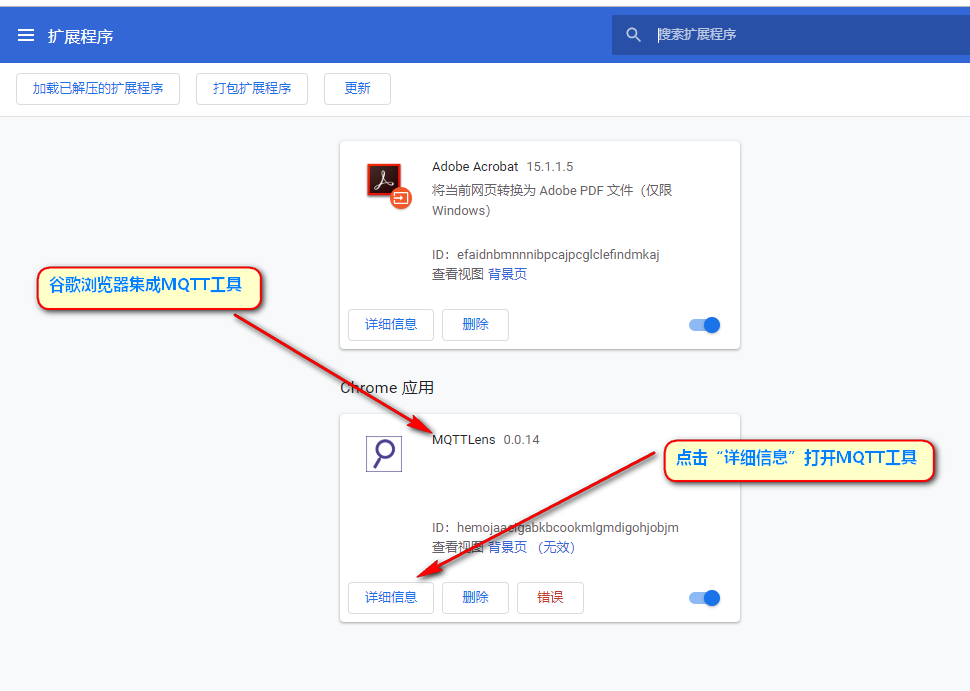Click the MQTTLens 0.0.14 title text
Image resolution: width=970 pixels, height=691 pixels.
[x=486, y=440]
